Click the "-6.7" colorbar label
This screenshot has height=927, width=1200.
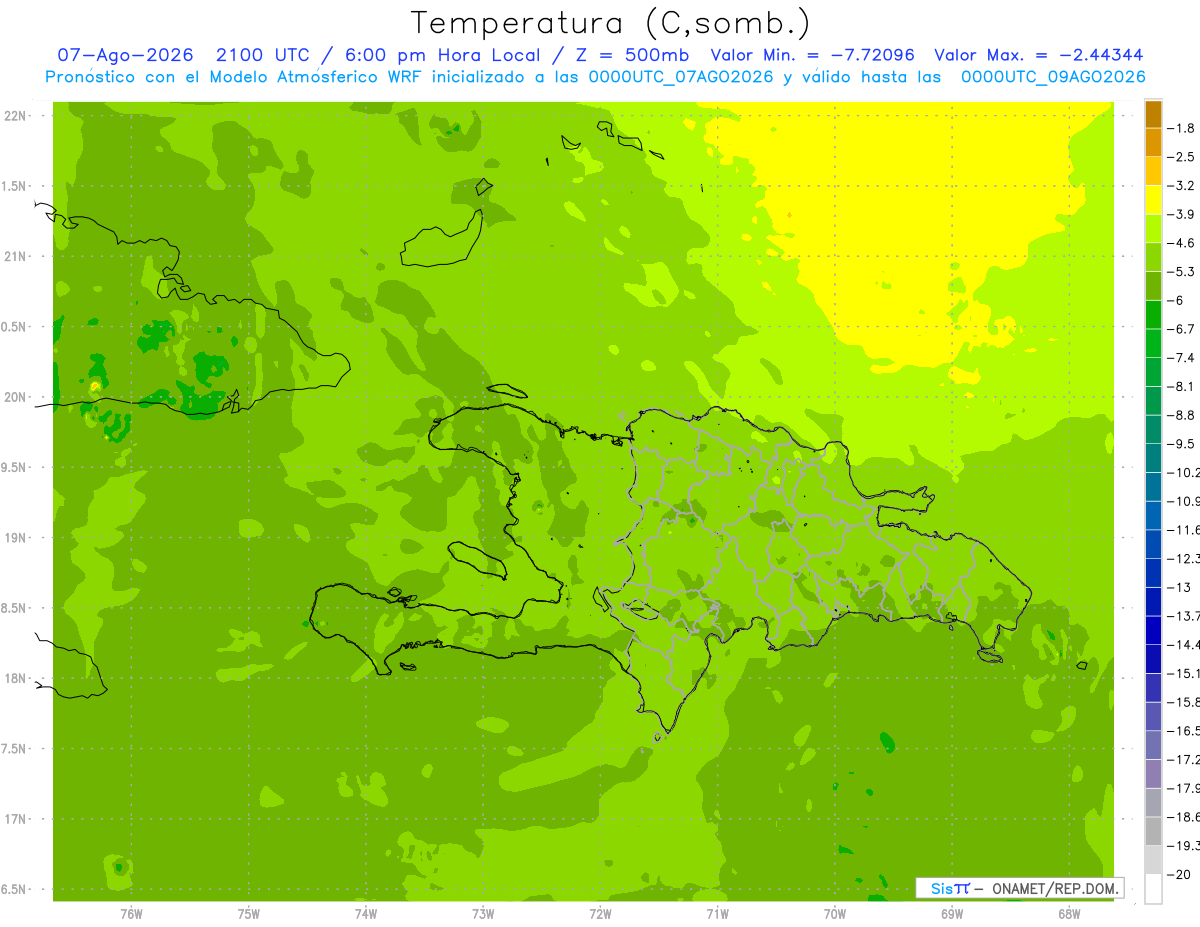[x=1183, y=329]
